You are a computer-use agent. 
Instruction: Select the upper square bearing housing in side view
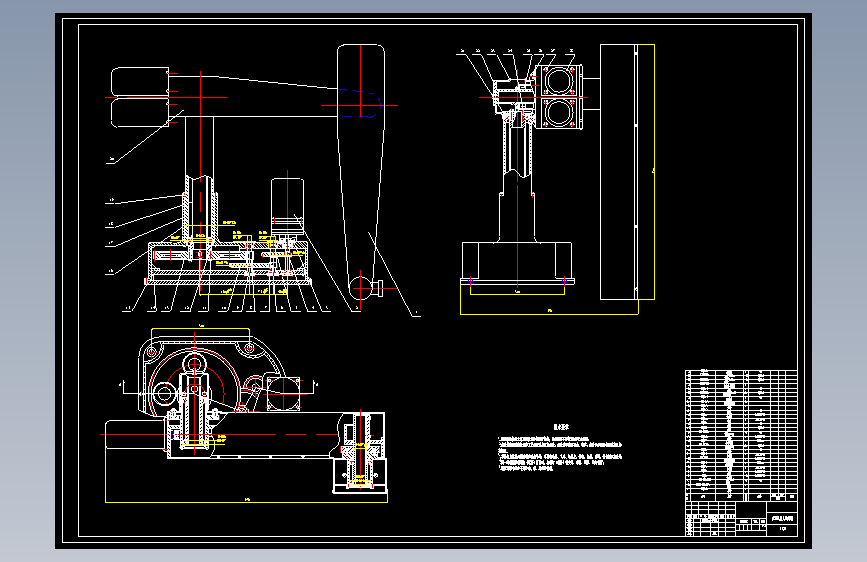pyautogui.click(x=559, y=81)
